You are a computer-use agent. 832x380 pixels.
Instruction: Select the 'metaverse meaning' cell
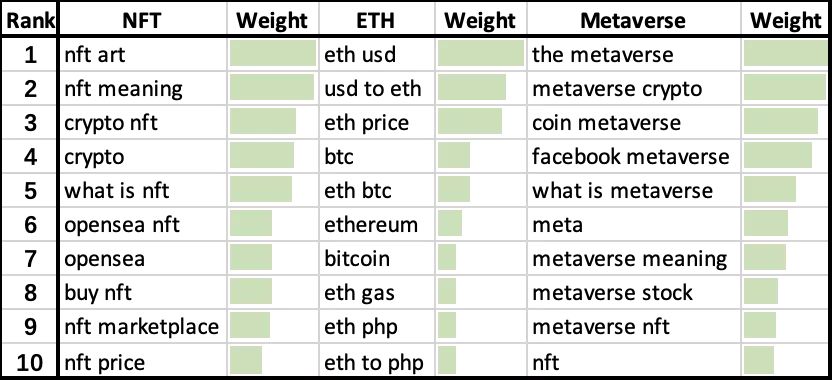634,258
